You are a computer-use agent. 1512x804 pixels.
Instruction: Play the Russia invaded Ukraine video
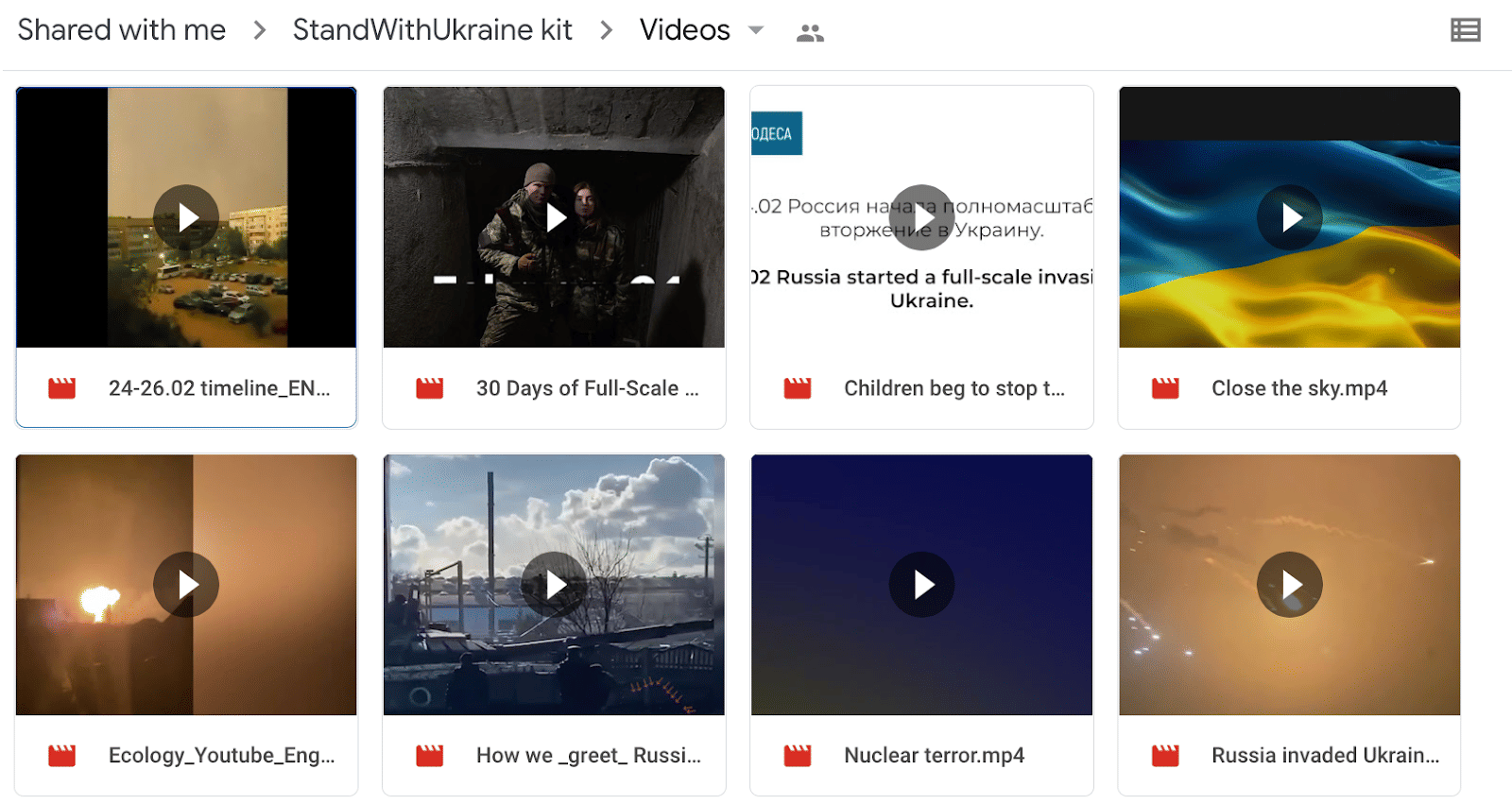1289,585
